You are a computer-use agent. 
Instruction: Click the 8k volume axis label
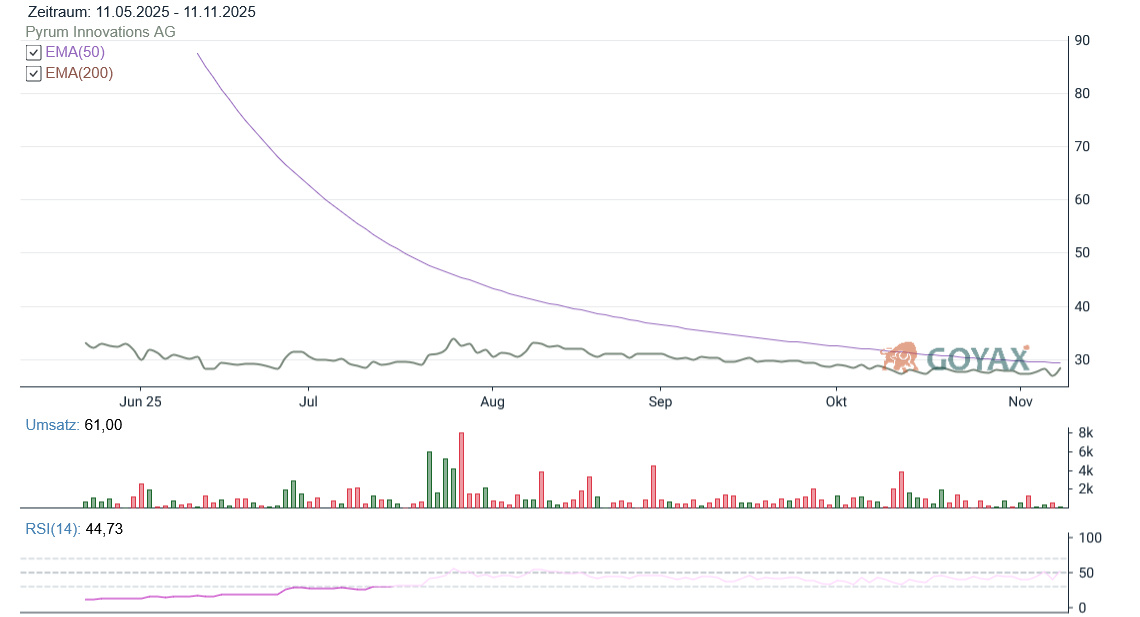1084,433
